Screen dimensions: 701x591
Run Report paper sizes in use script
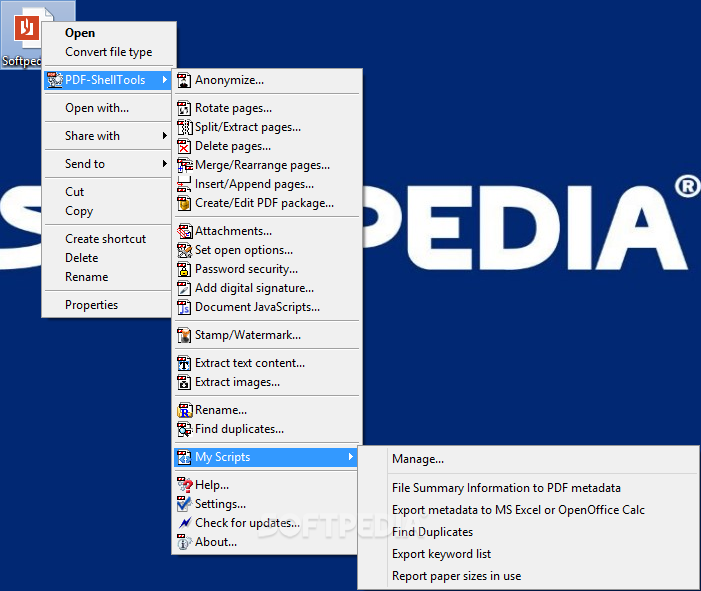coord(456,576)
